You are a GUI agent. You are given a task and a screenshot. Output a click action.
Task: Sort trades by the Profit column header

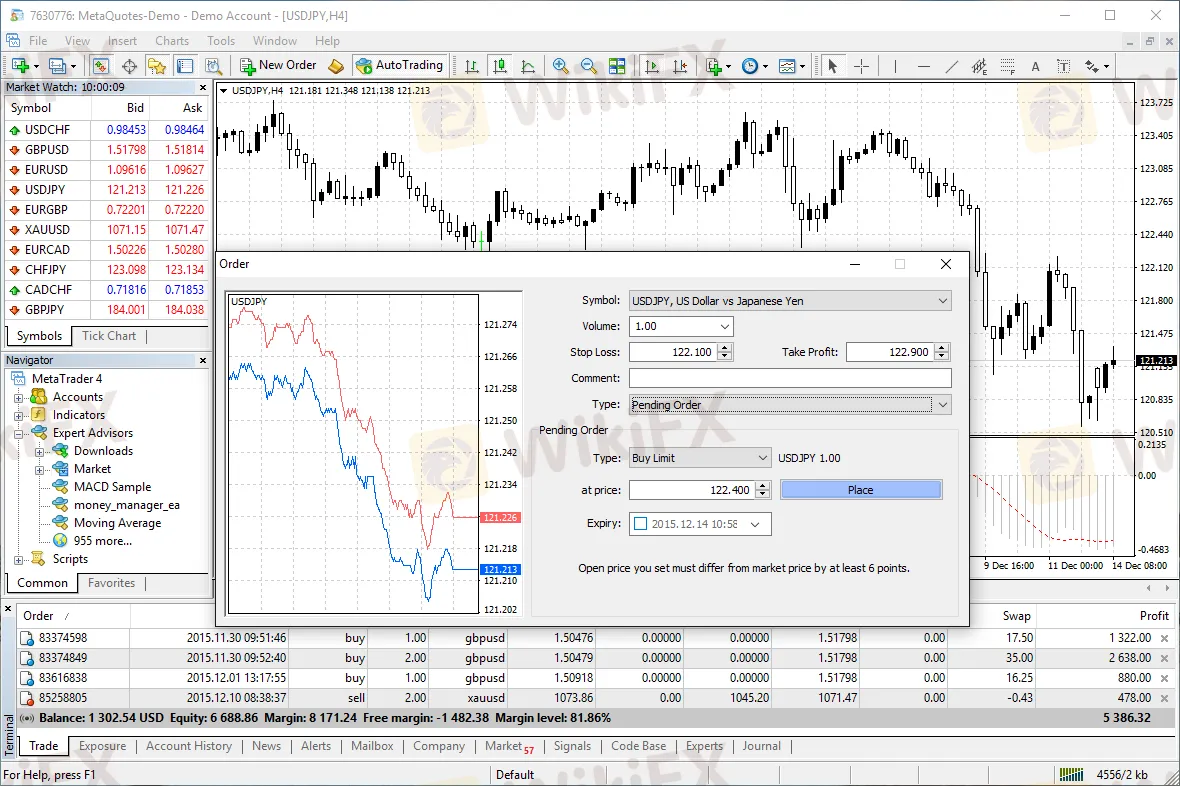[x=1154, y=616]
